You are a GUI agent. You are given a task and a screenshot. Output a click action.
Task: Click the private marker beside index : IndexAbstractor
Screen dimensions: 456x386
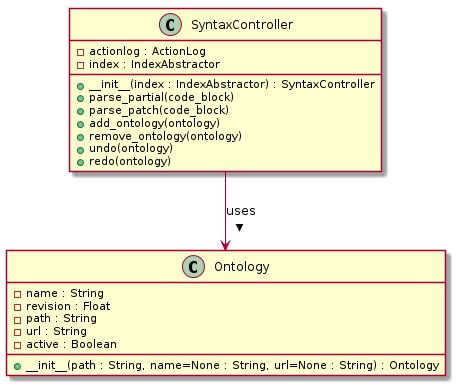80,65
